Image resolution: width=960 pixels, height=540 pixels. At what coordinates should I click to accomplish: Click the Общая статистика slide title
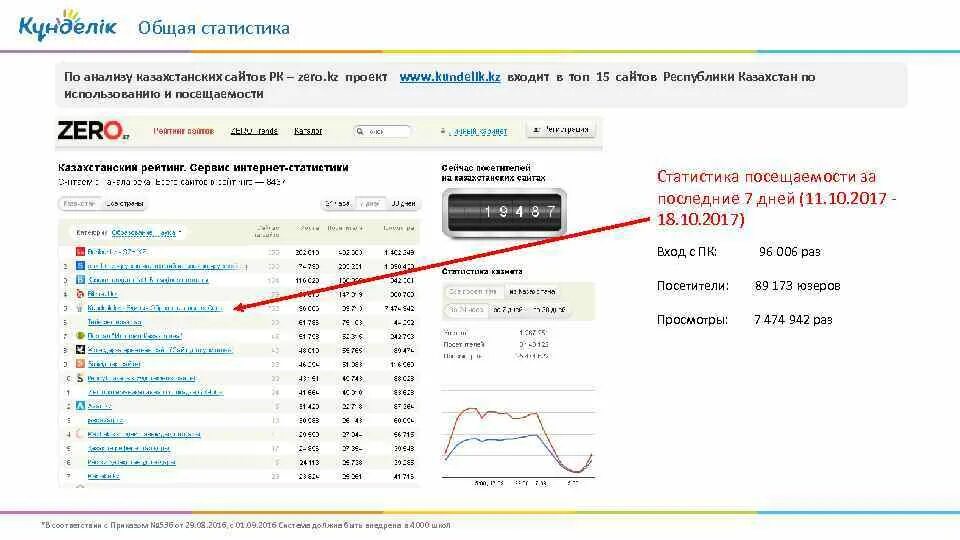point(214,28)
